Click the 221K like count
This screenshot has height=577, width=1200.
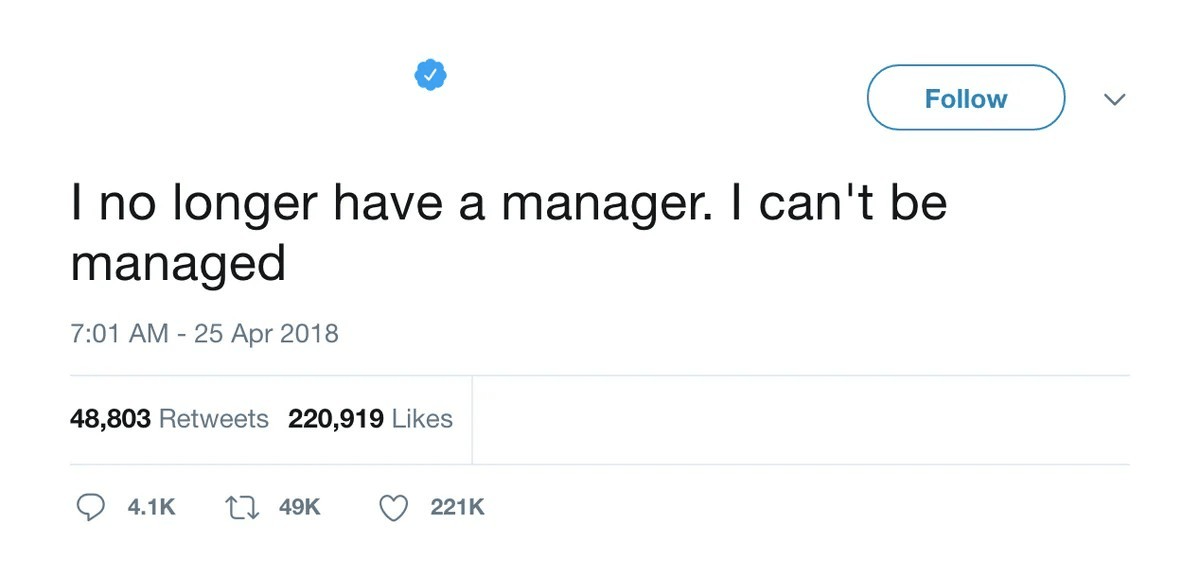click(x=457, y=508)
